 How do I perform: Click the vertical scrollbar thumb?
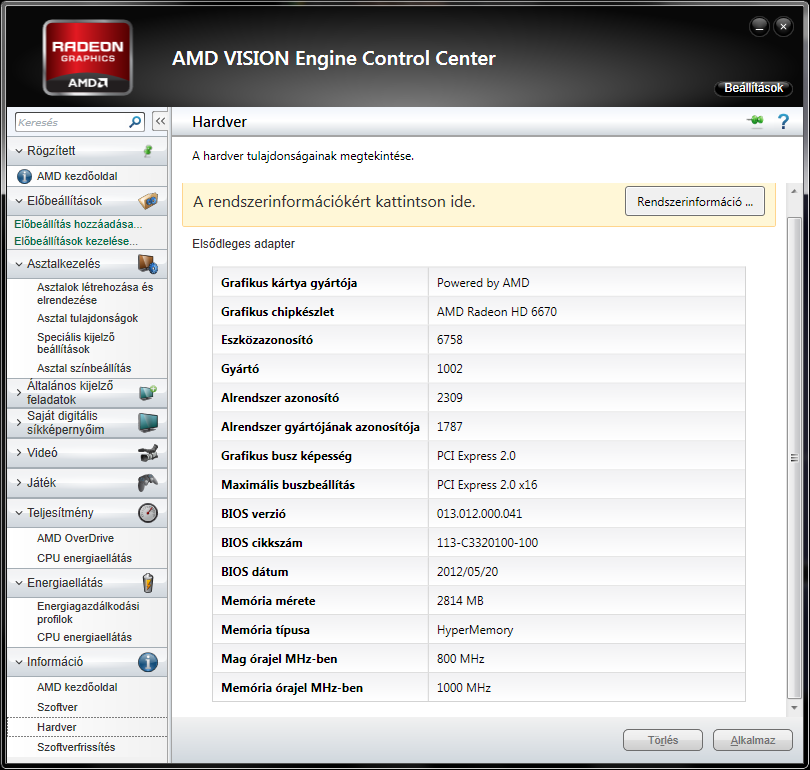pyautogui.click(x=794, y=458)
